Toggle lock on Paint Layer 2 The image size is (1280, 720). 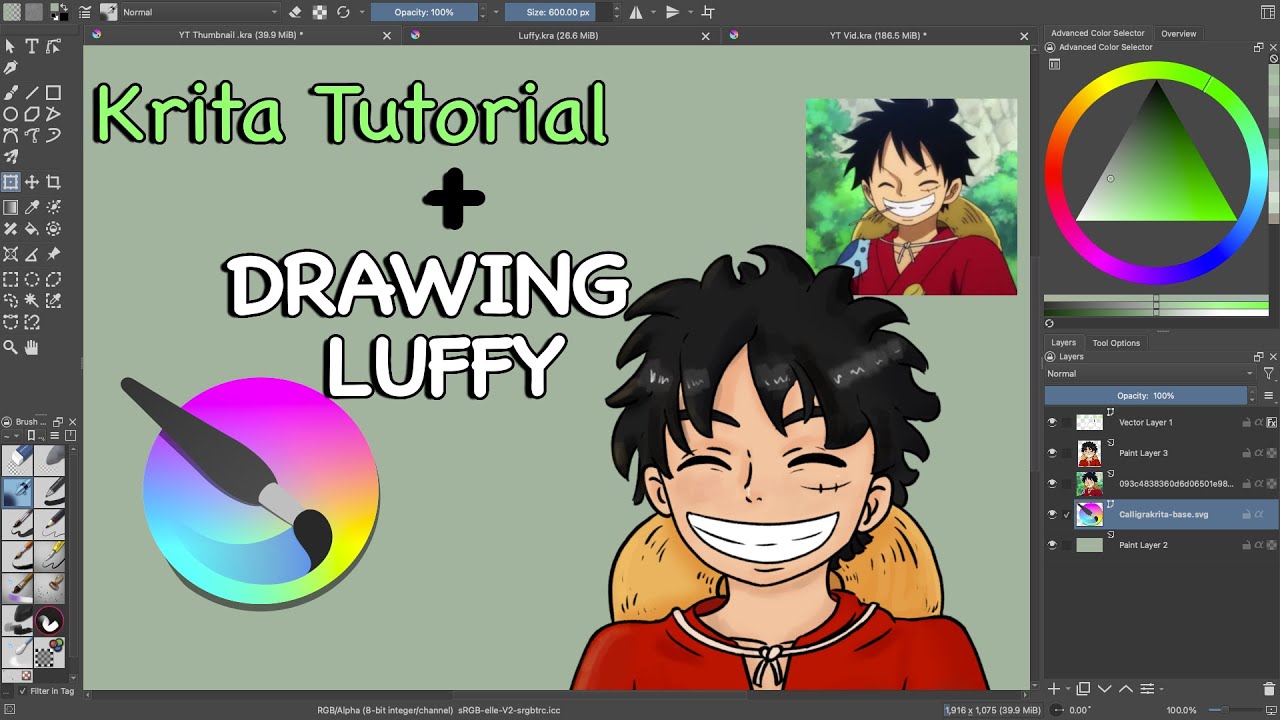1247,545
